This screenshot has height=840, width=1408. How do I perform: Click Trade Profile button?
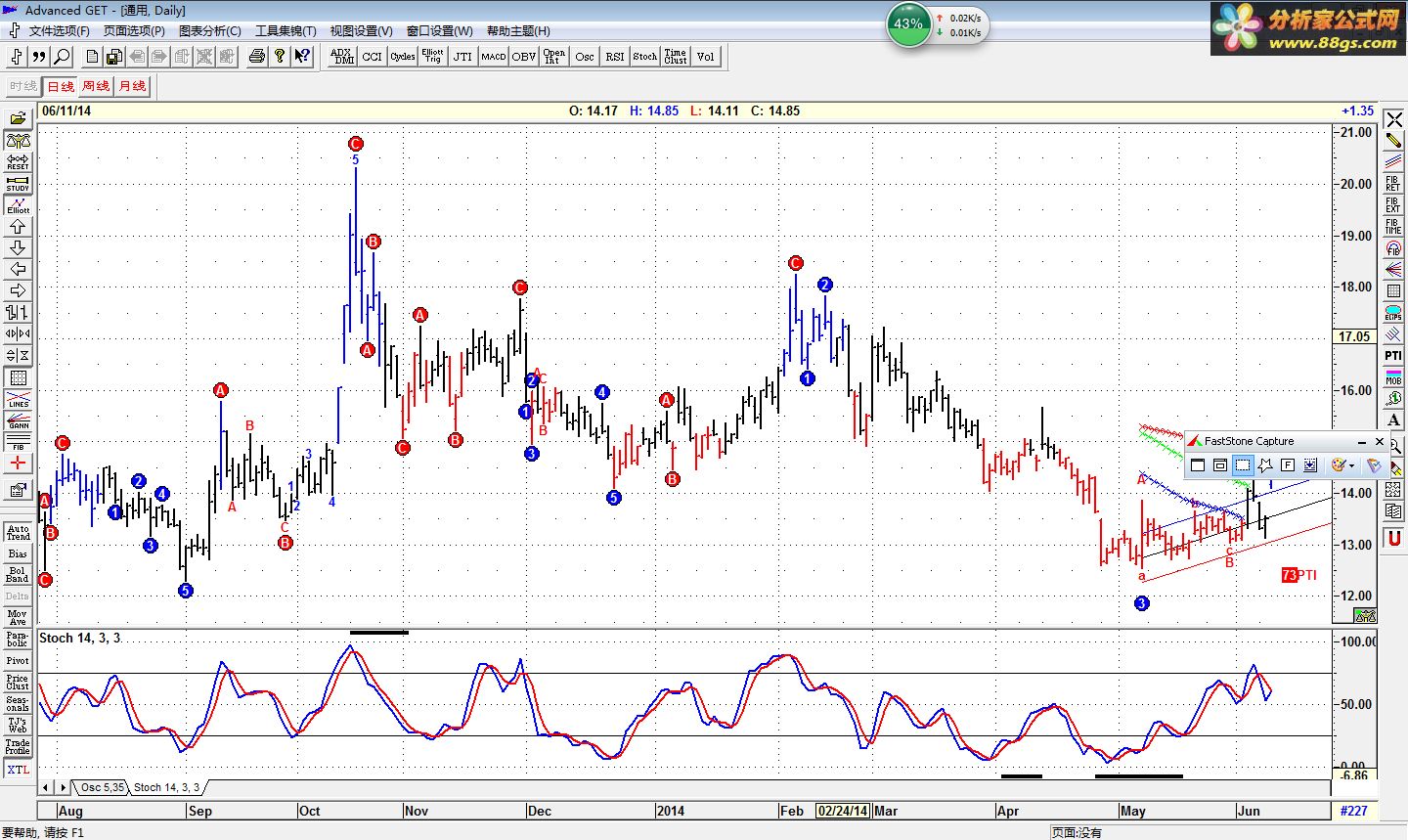(x=18, y=747)
